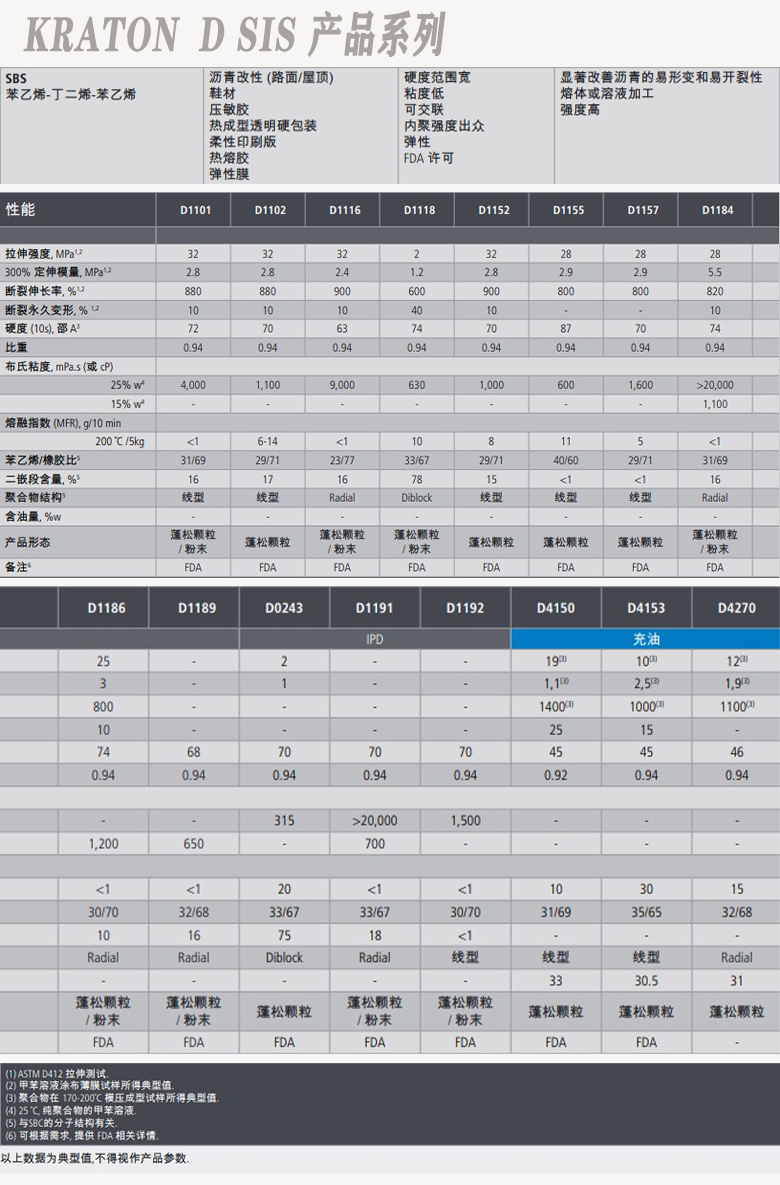Click the D0243 column header
Image resolution: width=780 pixels, height=1185 pixels.
pyautogui.click(x=284, y=608)
